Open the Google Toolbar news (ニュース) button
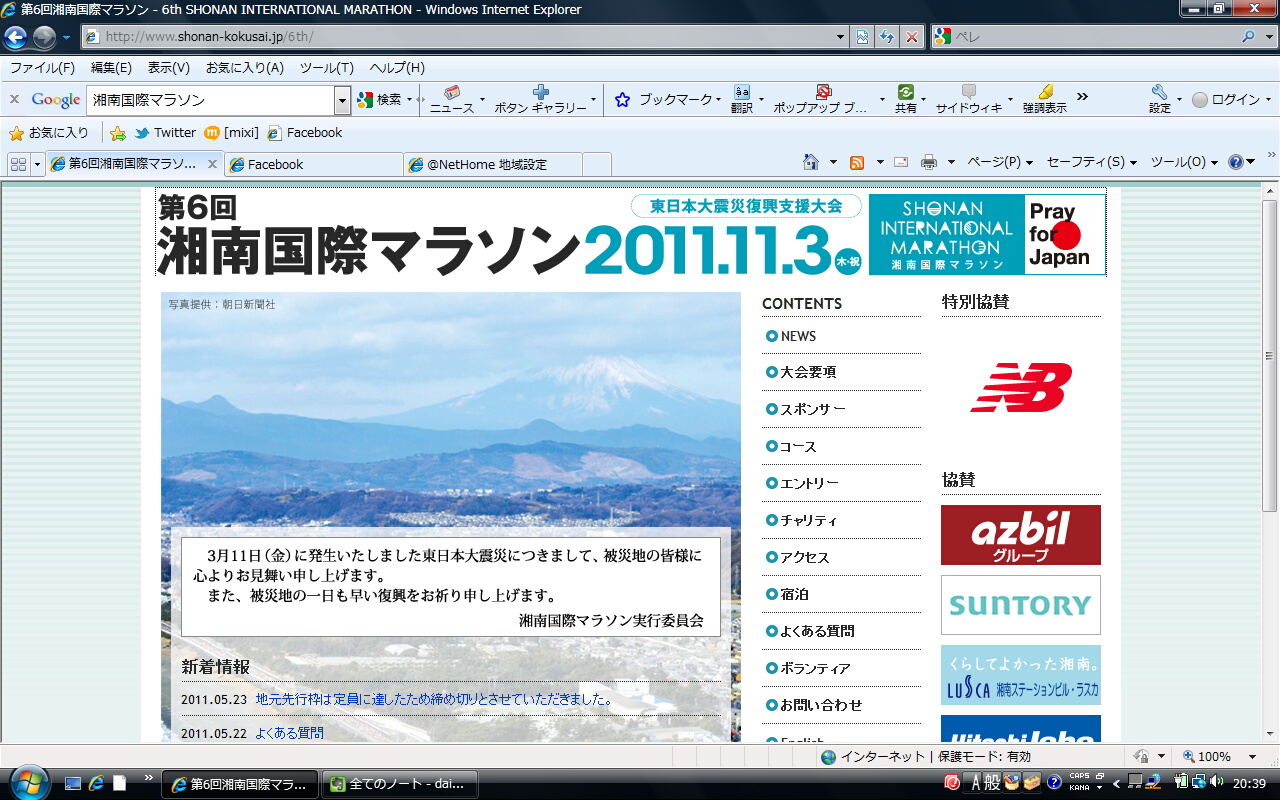 (x=452, y=99)
